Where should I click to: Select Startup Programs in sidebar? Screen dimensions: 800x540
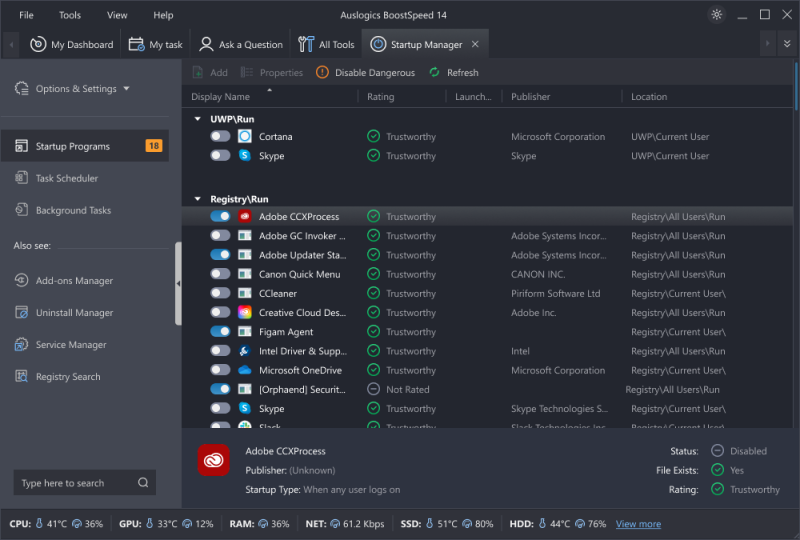(85, 146)
